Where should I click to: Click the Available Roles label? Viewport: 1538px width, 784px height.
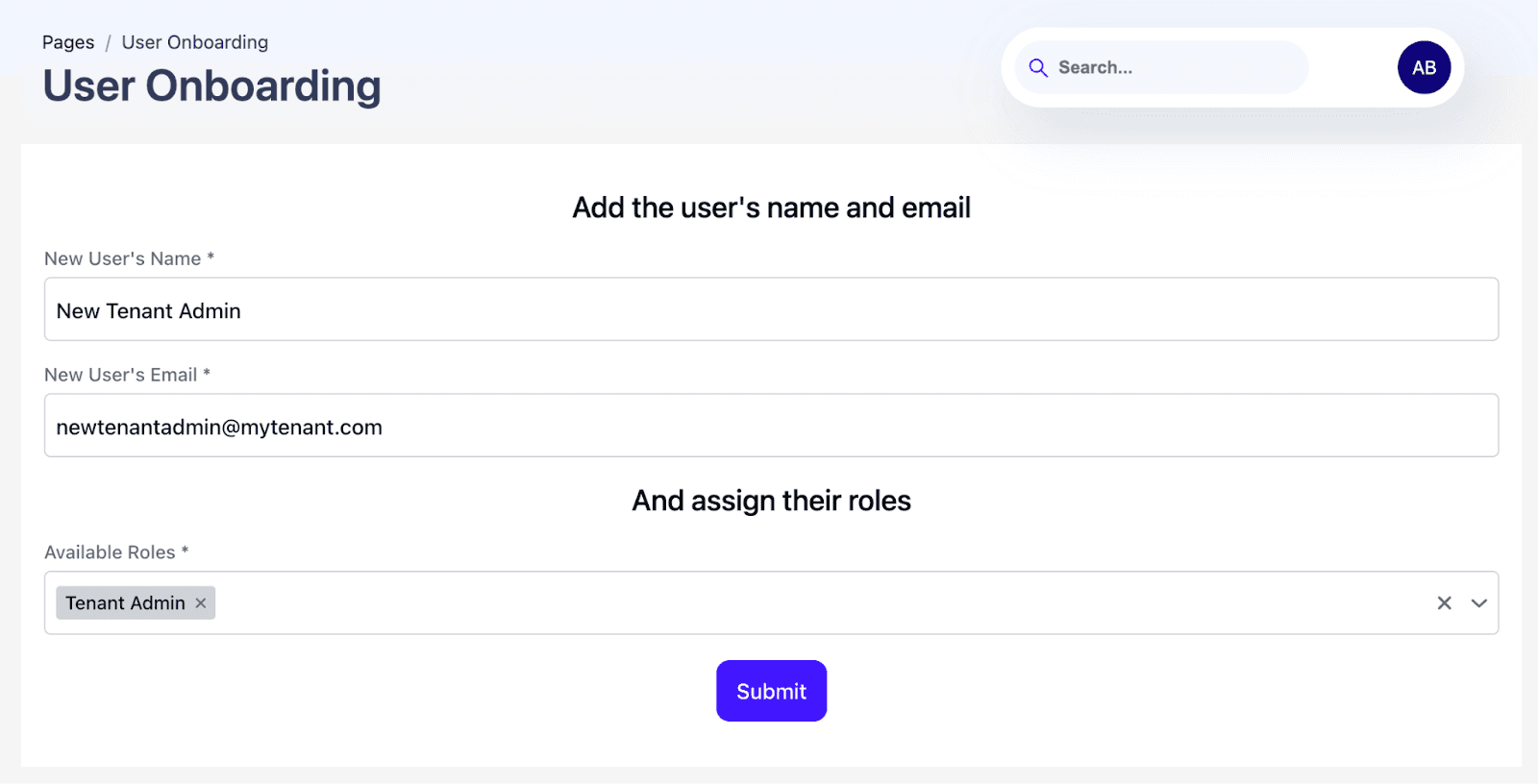110,552
